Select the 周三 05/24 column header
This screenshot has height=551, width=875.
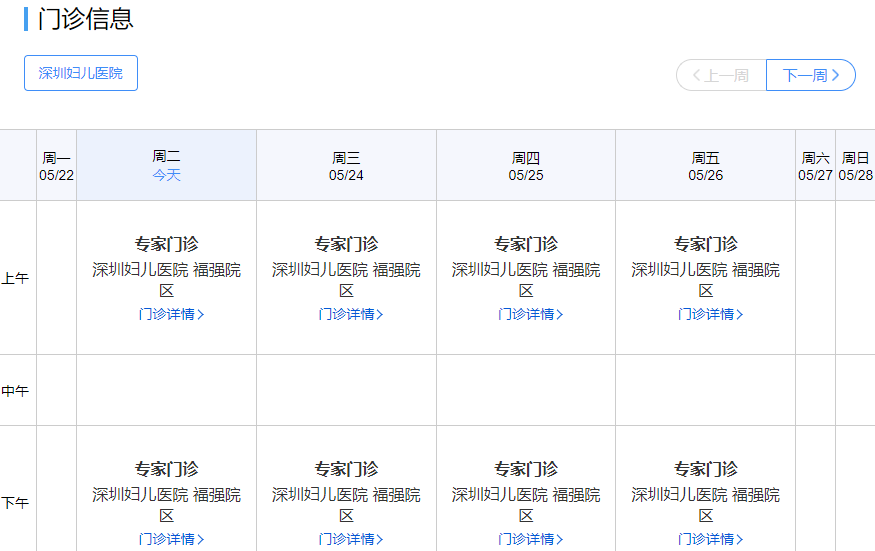[346, 166]
